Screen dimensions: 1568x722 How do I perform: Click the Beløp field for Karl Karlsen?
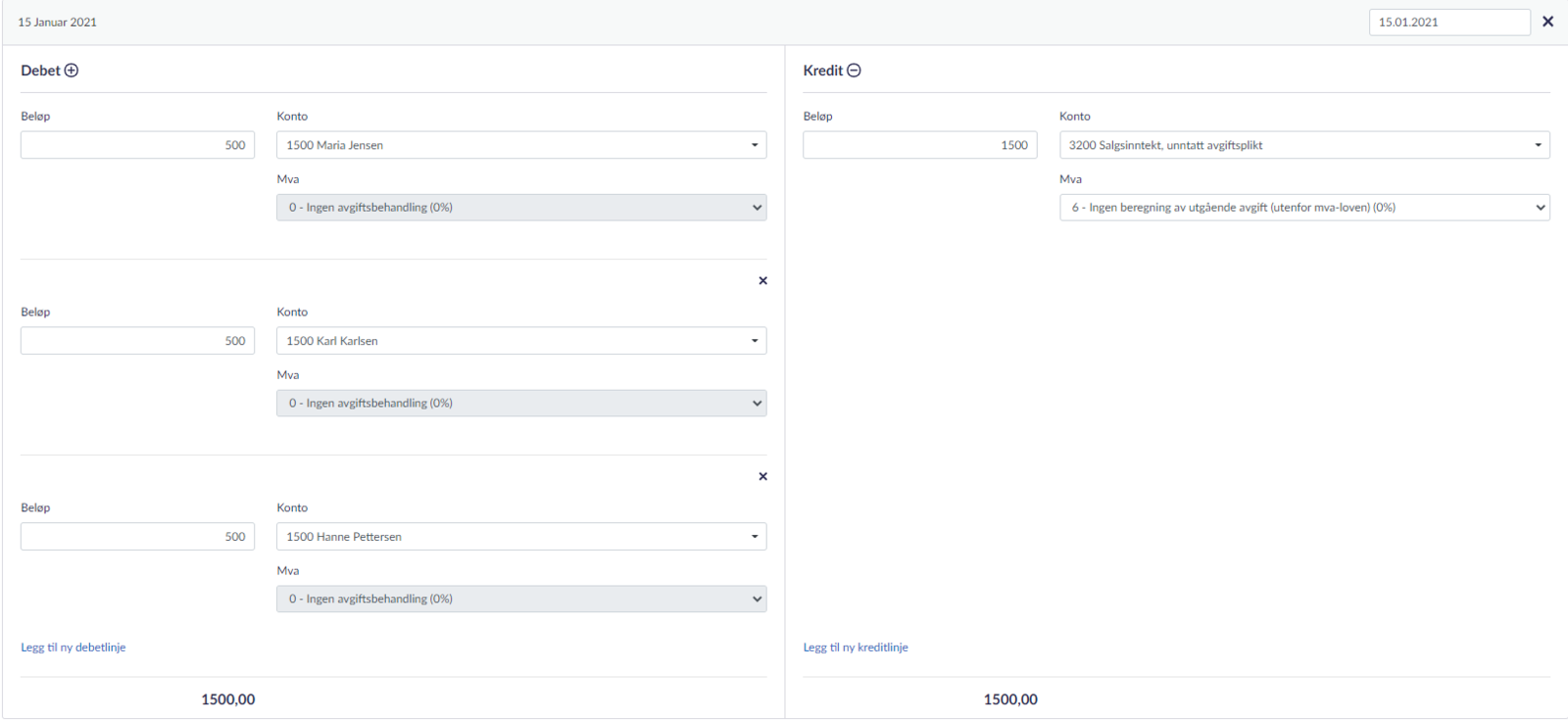point(137,341)
